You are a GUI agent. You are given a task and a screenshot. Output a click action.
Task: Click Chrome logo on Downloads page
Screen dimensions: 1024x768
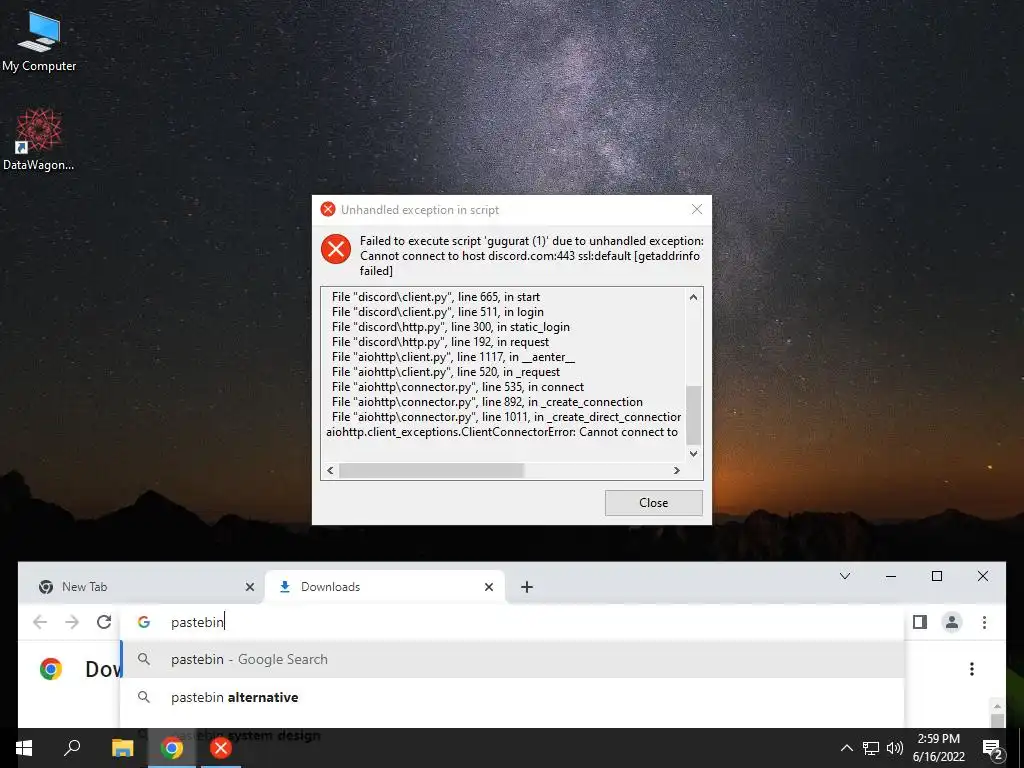[x=51, y=669]
